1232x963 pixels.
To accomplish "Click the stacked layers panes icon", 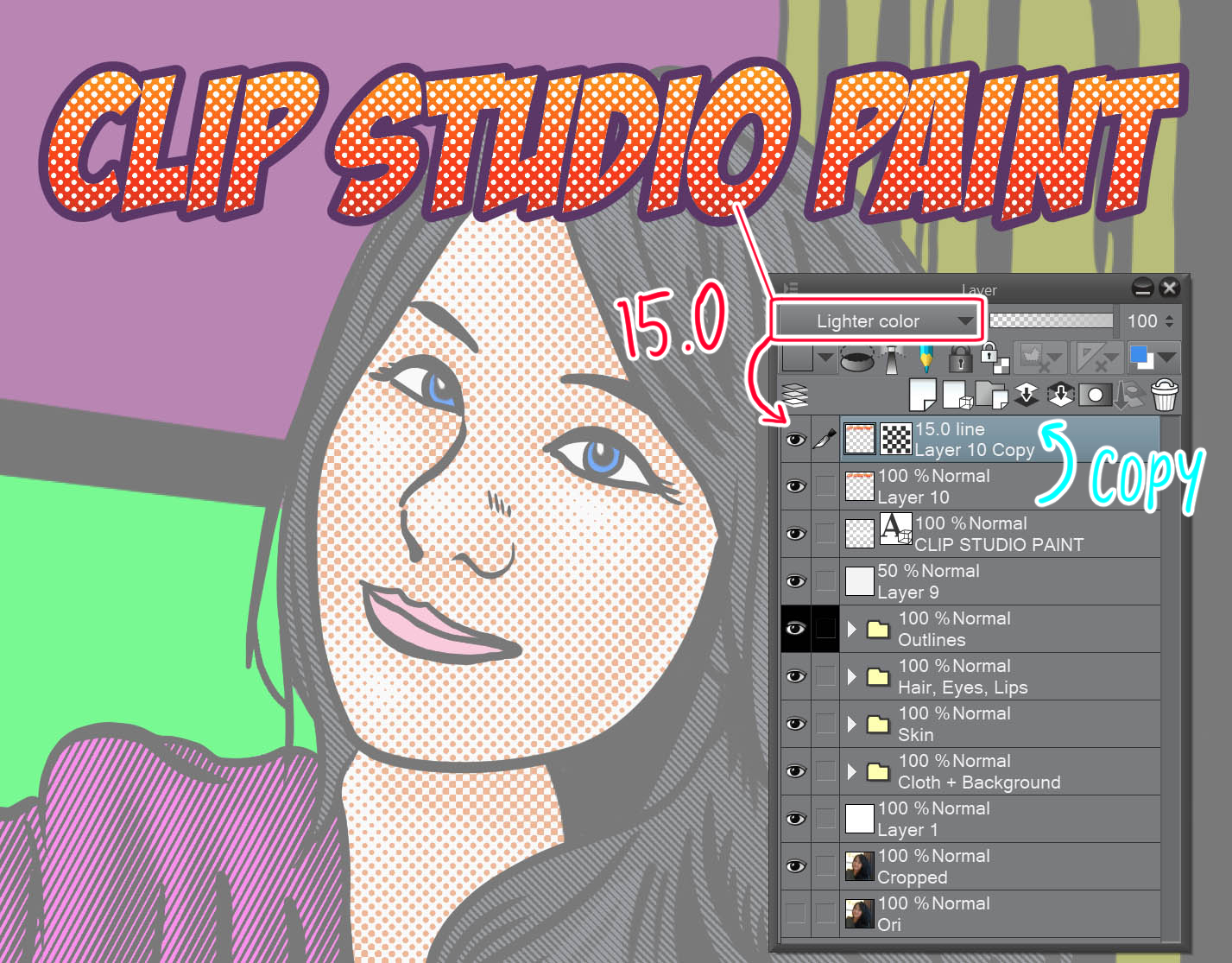I will (x=794, y=396).
